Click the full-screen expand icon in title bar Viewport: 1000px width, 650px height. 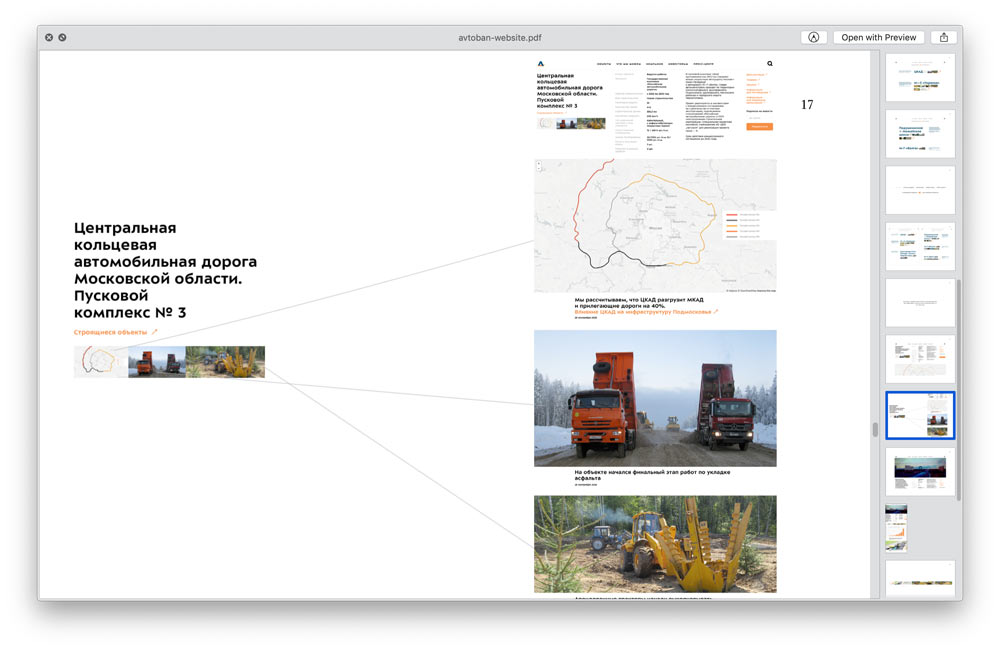[x=62, y=37]
